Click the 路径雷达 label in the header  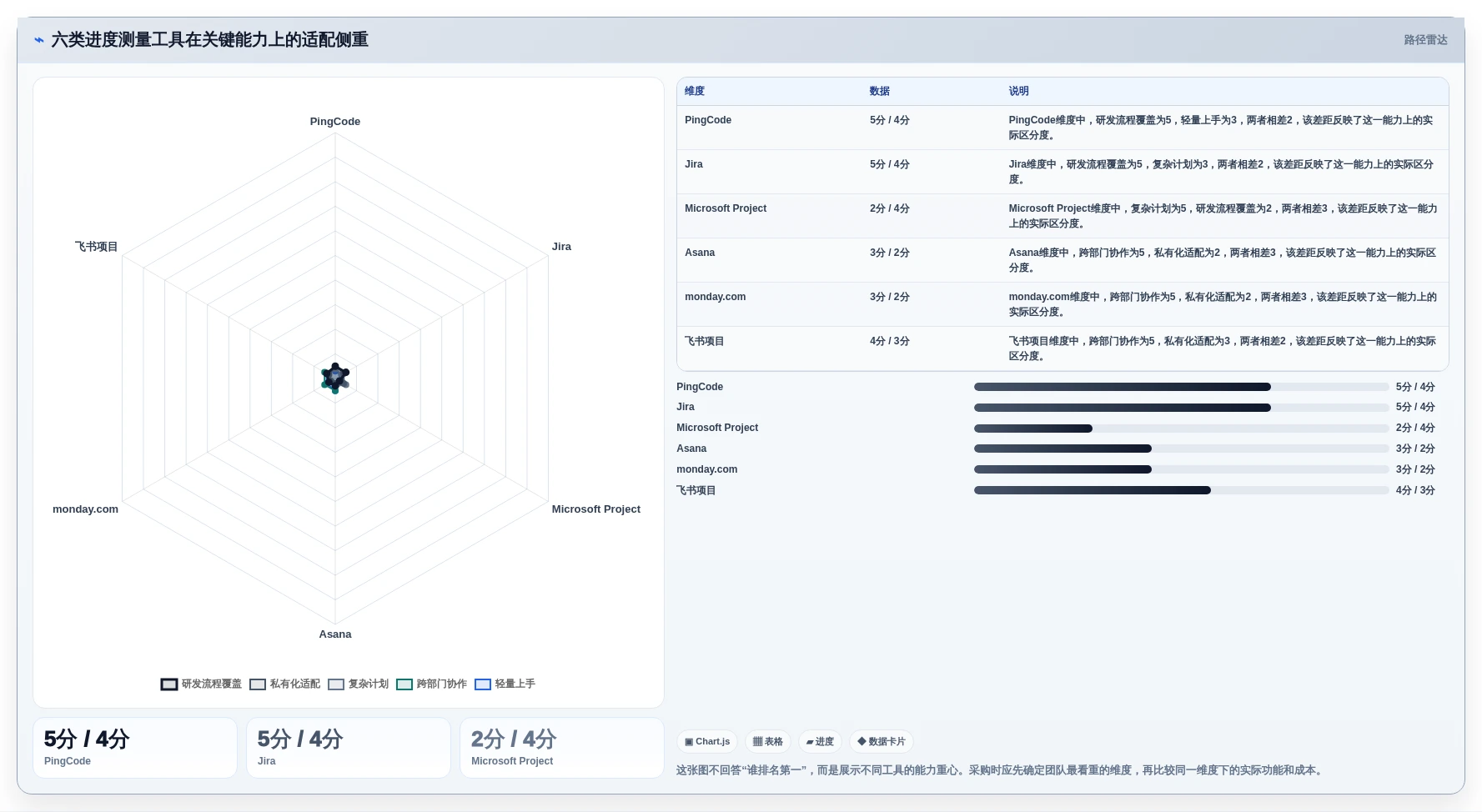1425,40
